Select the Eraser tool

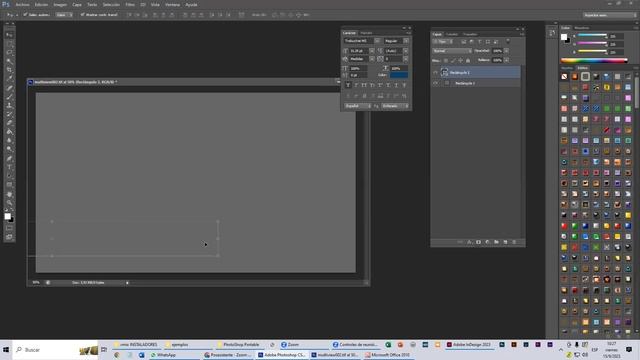(9, 123)
